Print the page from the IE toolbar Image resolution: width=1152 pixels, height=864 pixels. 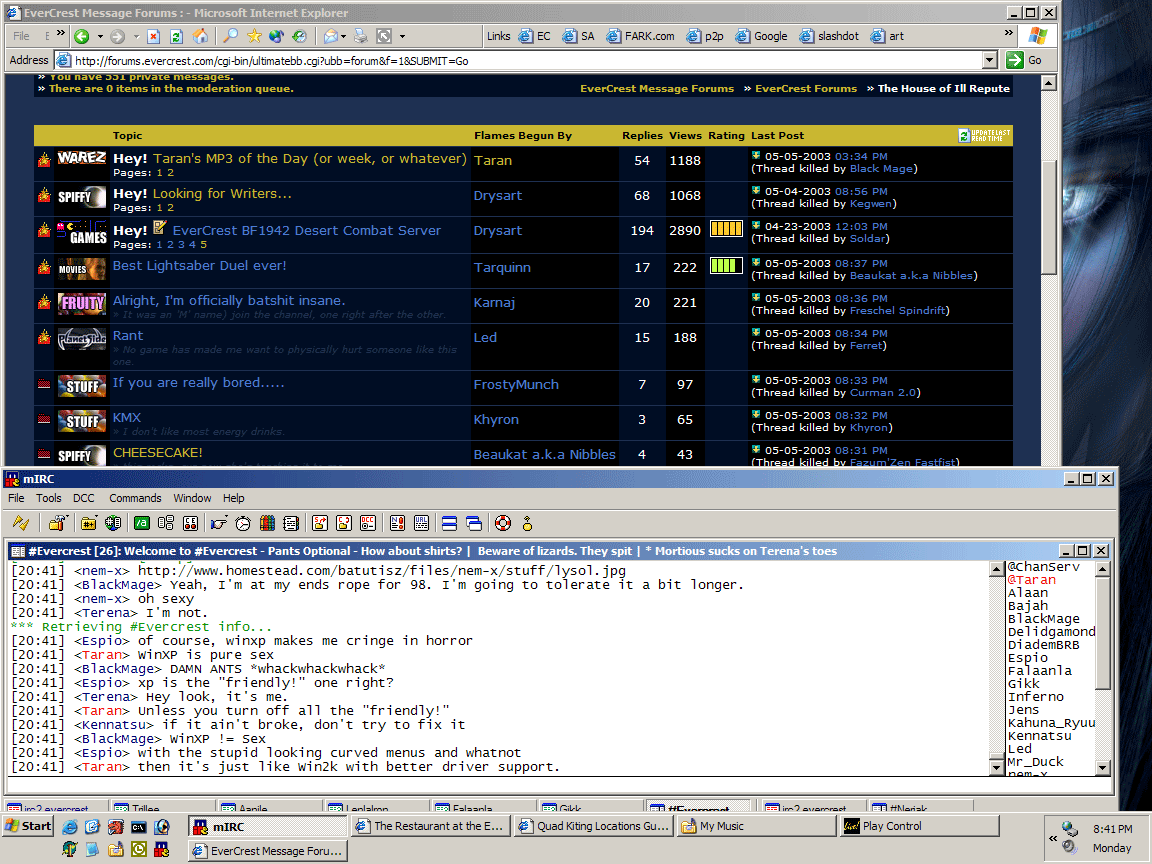click(x=360, y=36)
